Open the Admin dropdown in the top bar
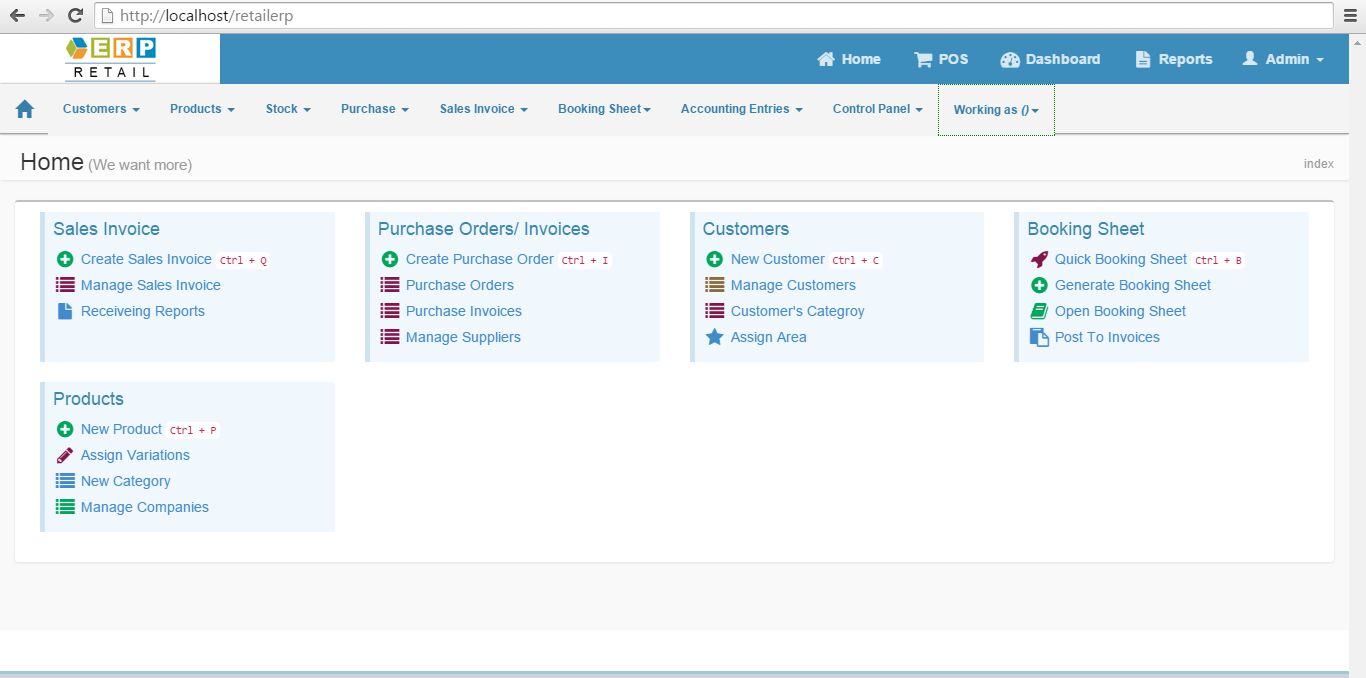 coord(1284,59)
